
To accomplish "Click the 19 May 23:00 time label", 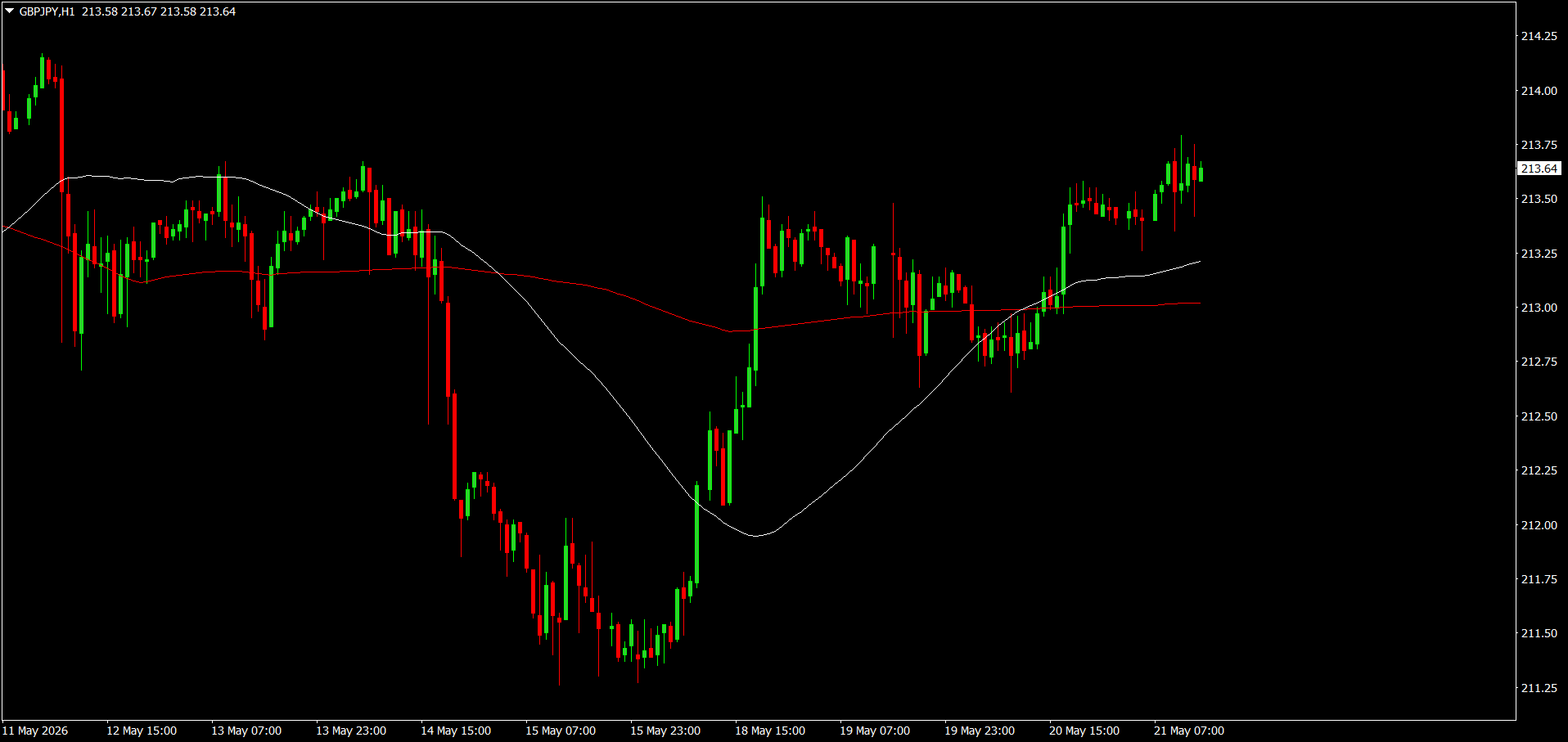I will (980, 731).
